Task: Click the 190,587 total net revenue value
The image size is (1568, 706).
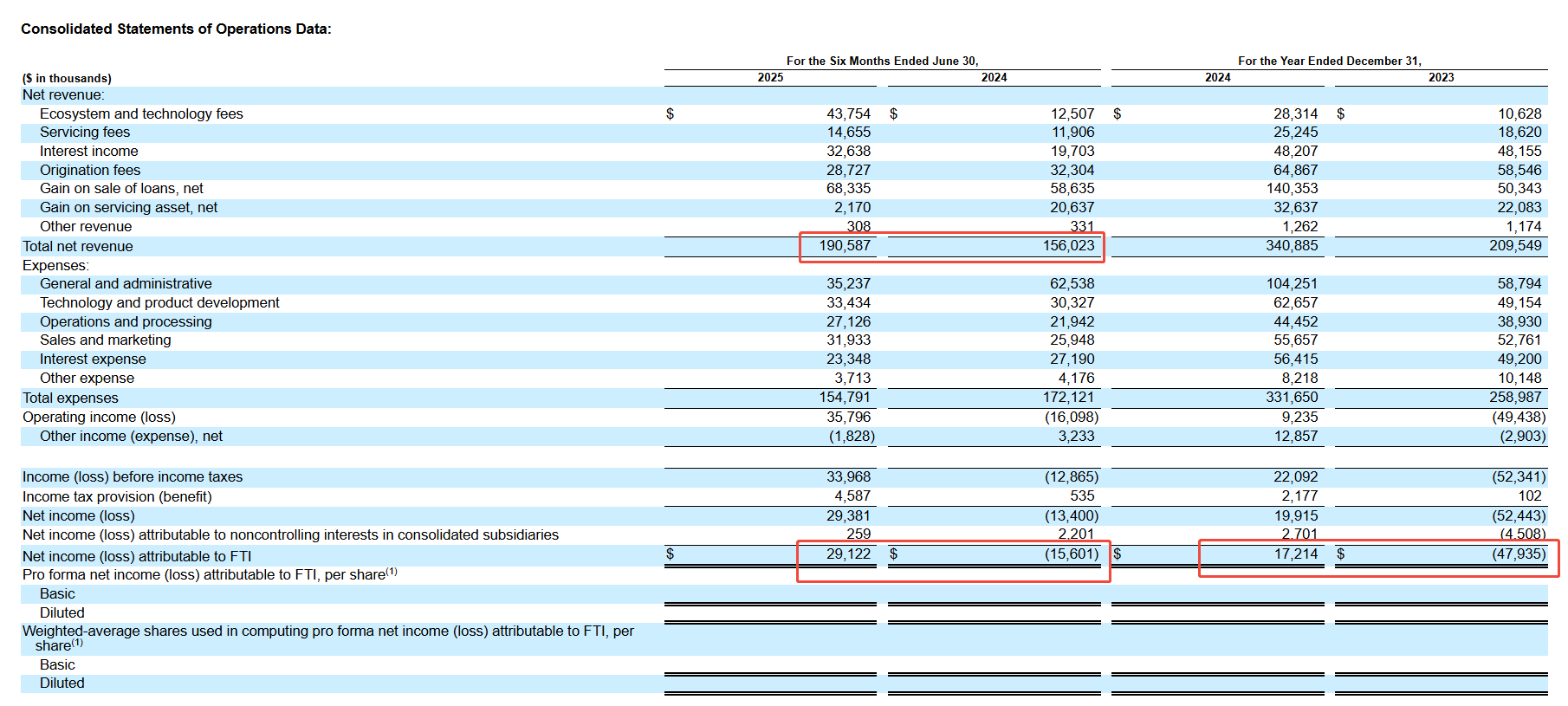Action: 845,246
